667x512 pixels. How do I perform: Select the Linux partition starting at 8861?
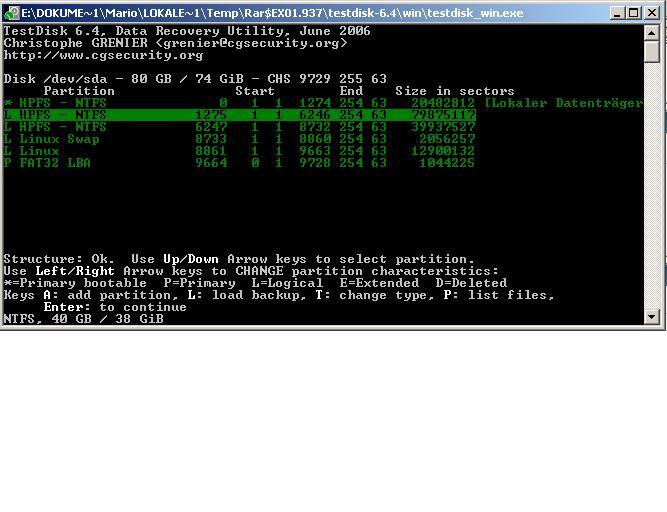click(238, 151)
